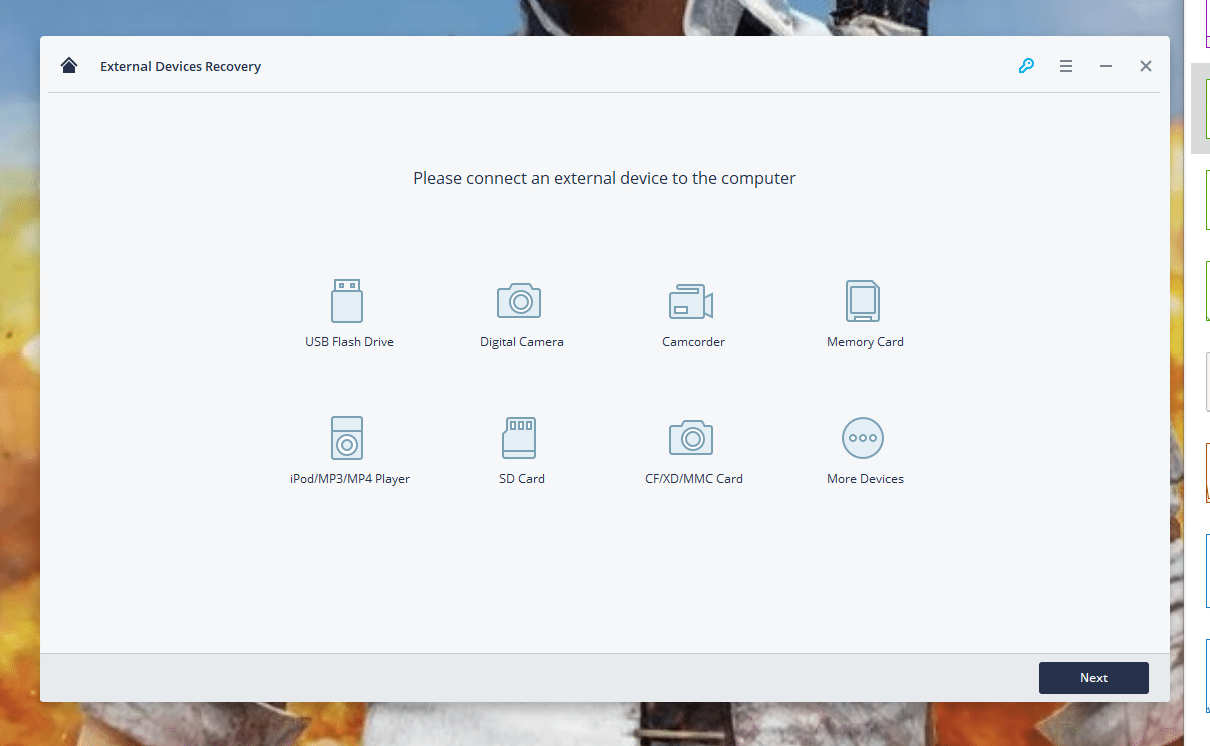Screen dimensions: 1210x746
Task: Click the SD Card label
Action: coord(522,479)
